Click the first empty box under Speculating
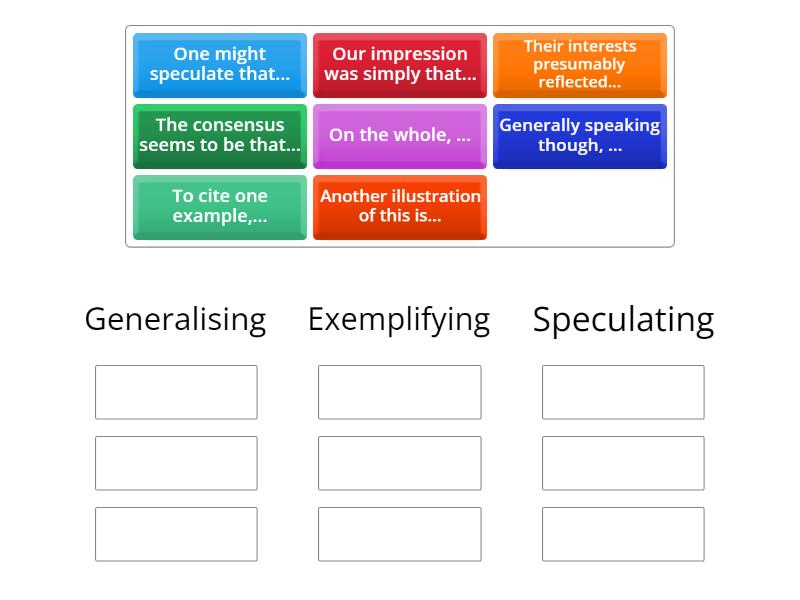Viewport: 800px width, 600px height. click(623, 392)
